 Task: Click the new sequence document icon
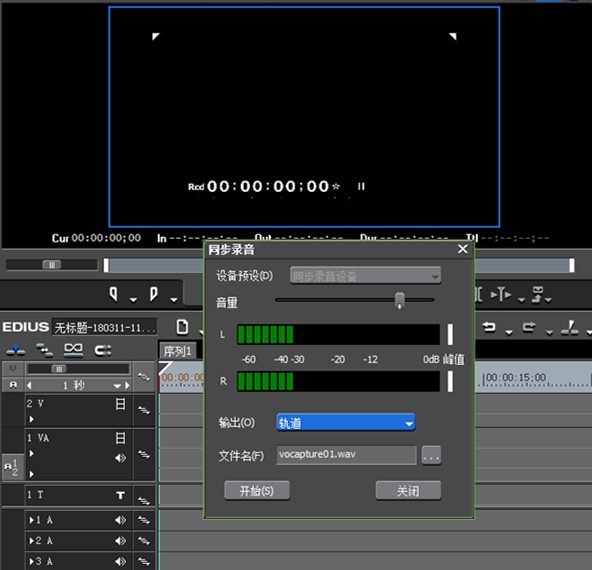[x=182, y=327]
